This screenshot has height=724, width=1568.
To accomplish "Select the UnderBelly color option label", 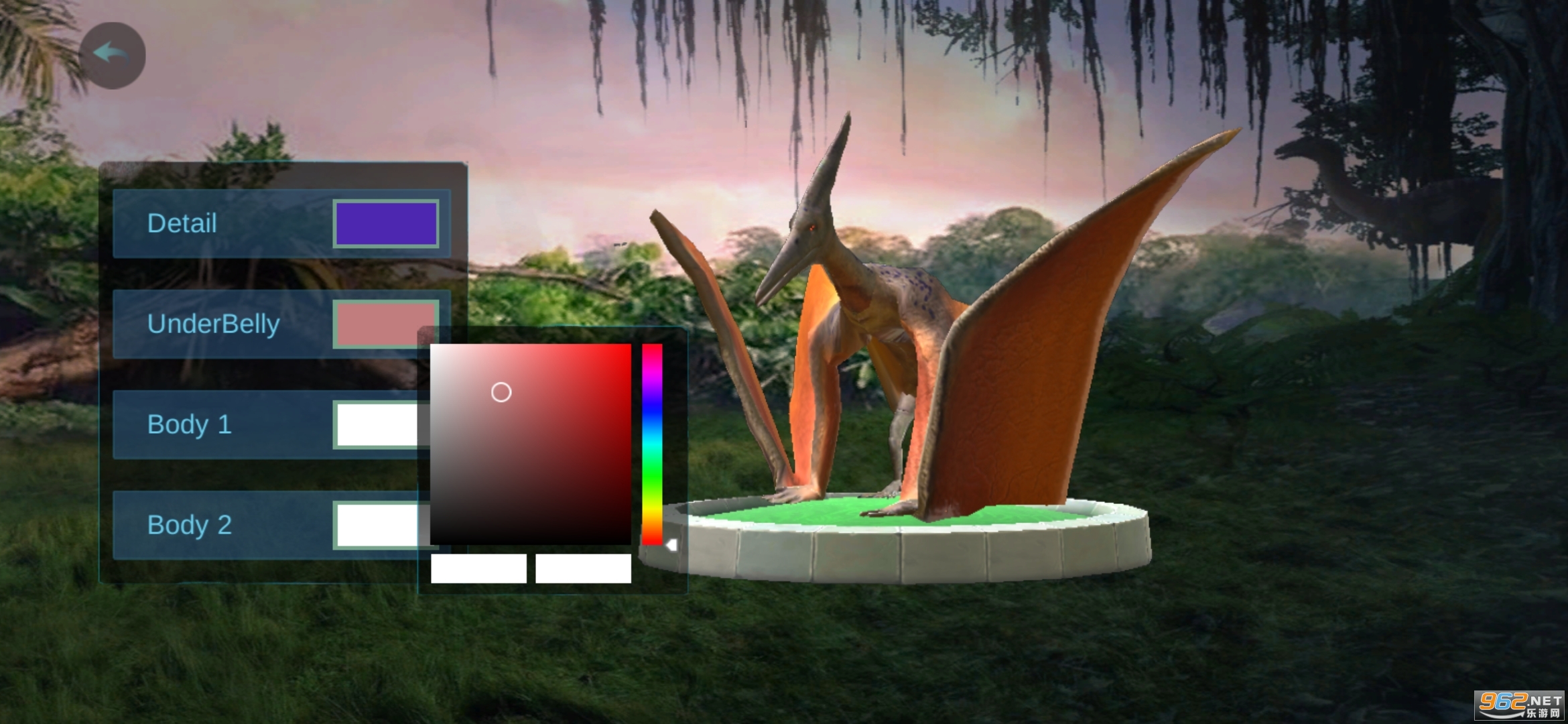I will tap(213, 324).
